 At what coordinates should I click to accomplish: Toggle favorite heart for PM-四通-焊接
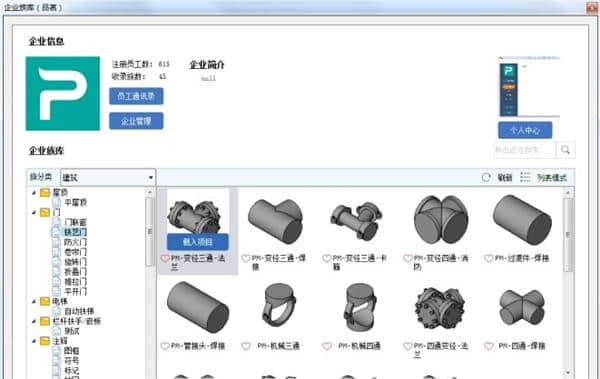[489, 346]
